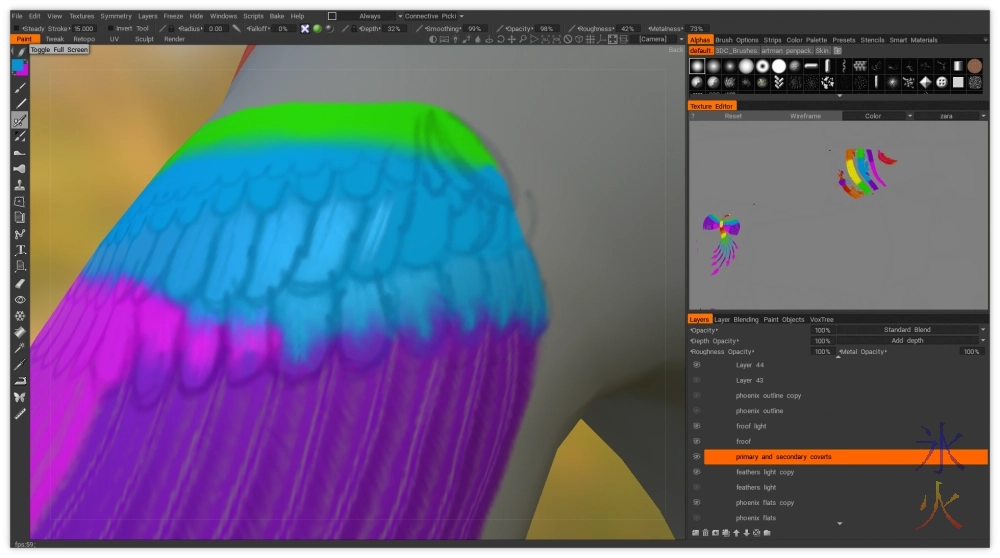
Task: Pick the clone stamp tool in left toolbar
Action: pyautogui.click(x=20, y=185)
